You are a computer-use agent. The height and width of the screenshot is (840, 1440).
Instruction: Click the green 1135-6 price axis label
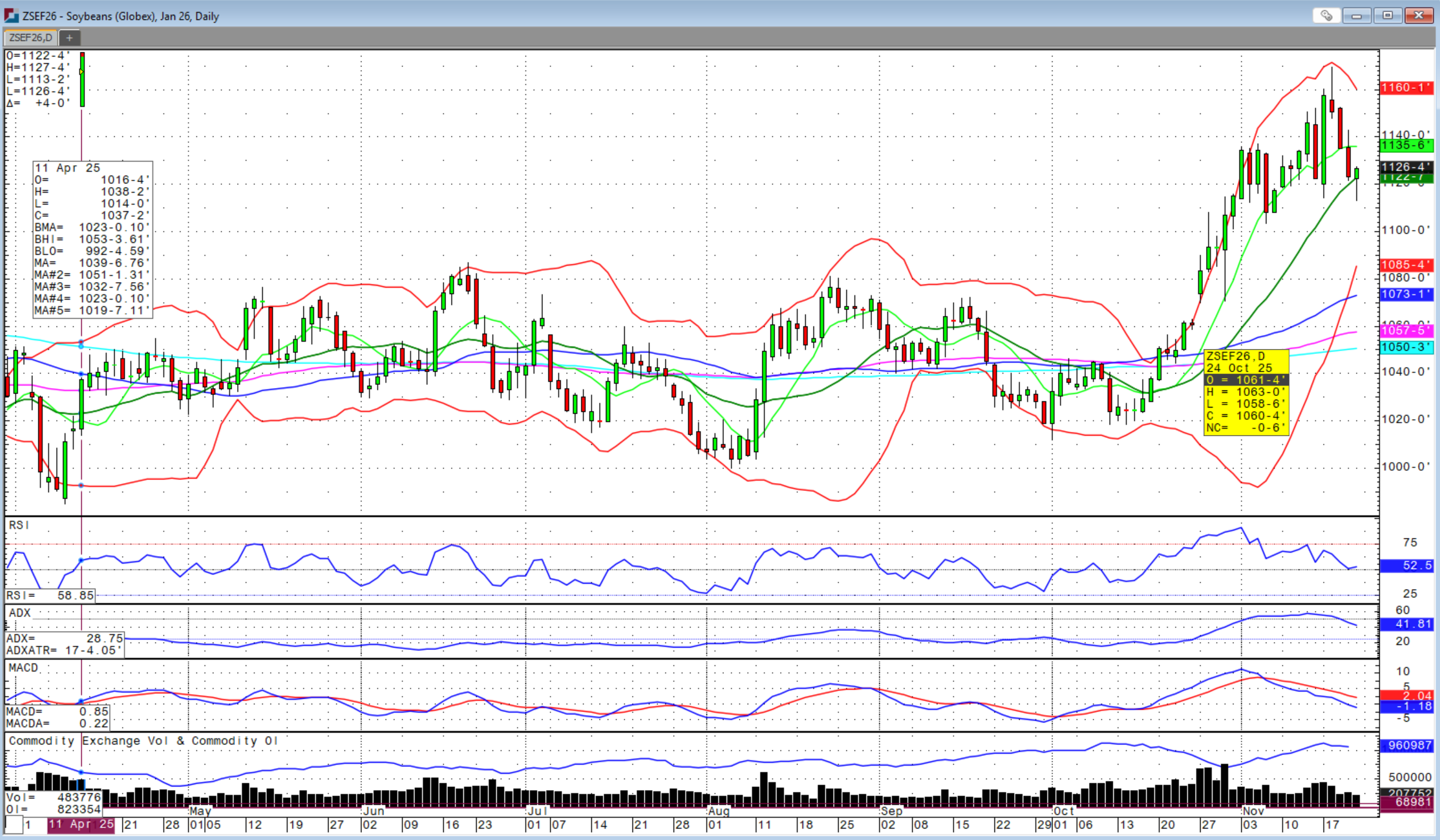[x=1406, y=145]
